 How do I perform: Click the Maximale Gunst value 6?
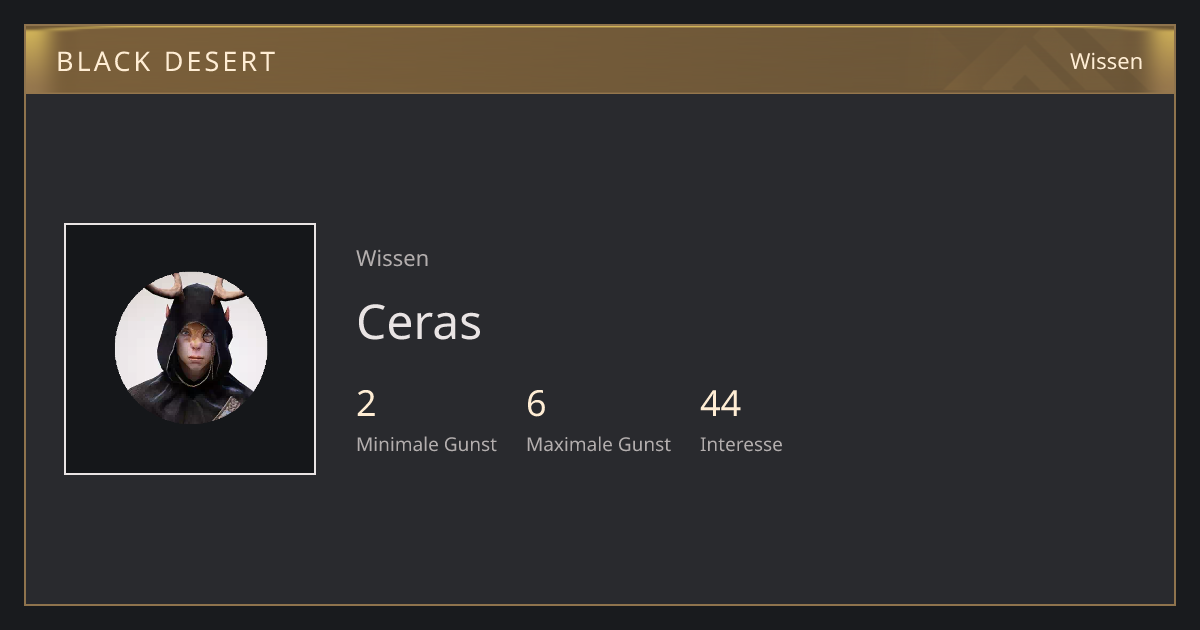tap(536, 404)
